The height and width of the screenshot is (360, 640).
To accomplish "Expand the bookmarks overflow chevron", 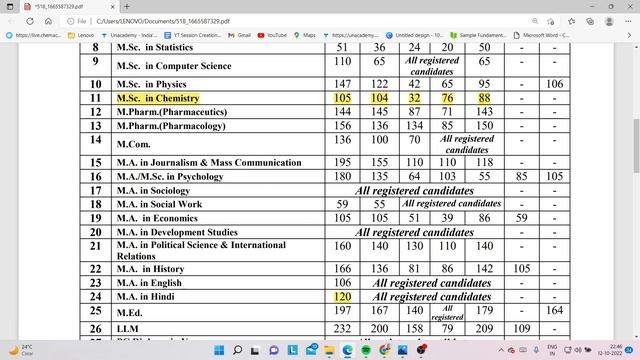I will pyautogui.click(x=629, y=36).
